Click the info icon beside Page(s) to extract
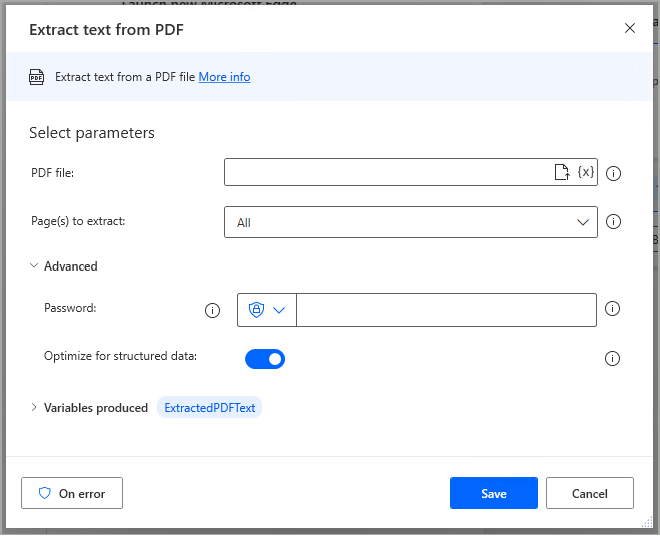The height and width of the screenshot is (536, 660). tap(614, 222)
